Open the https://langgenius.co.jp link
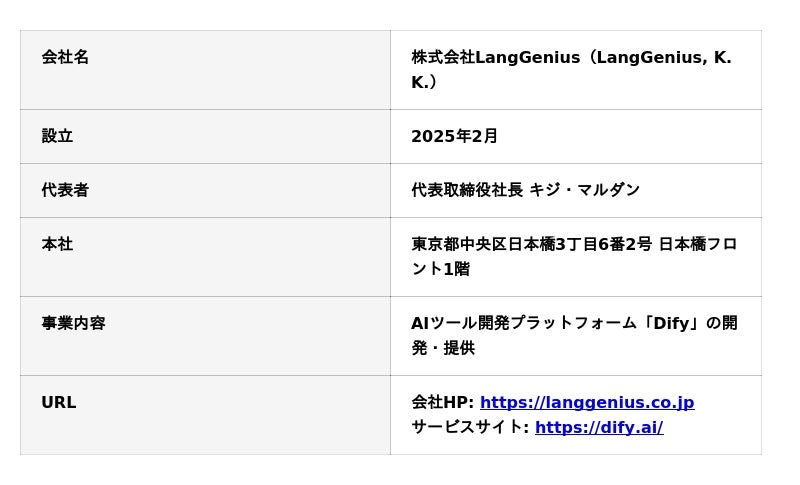800x485 pixels. pos(586,402)
